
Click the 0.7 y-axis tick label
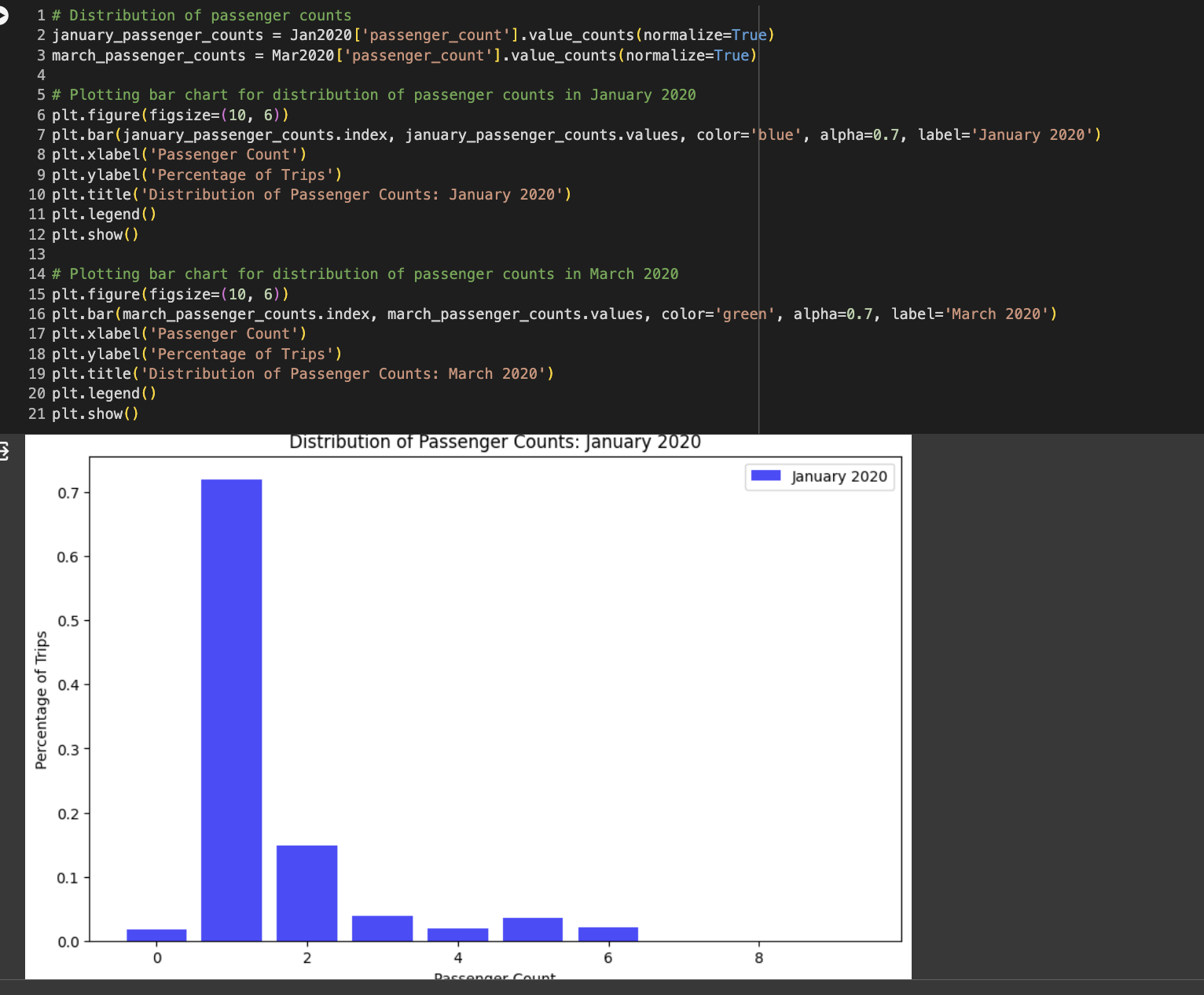pos(68,493)
